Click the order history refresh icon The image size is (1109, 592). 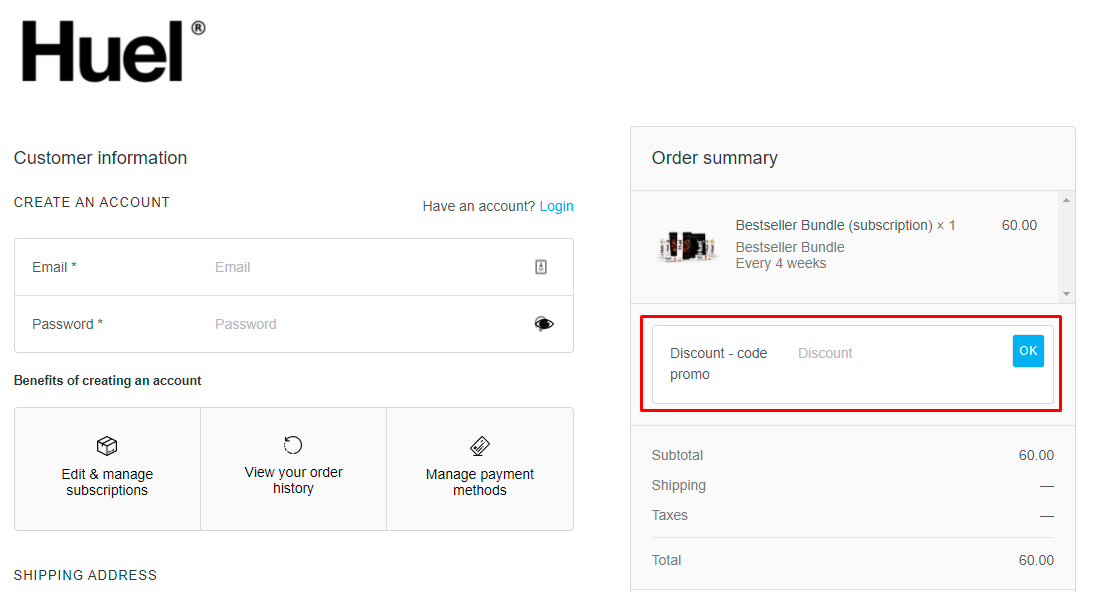(293, 445)
